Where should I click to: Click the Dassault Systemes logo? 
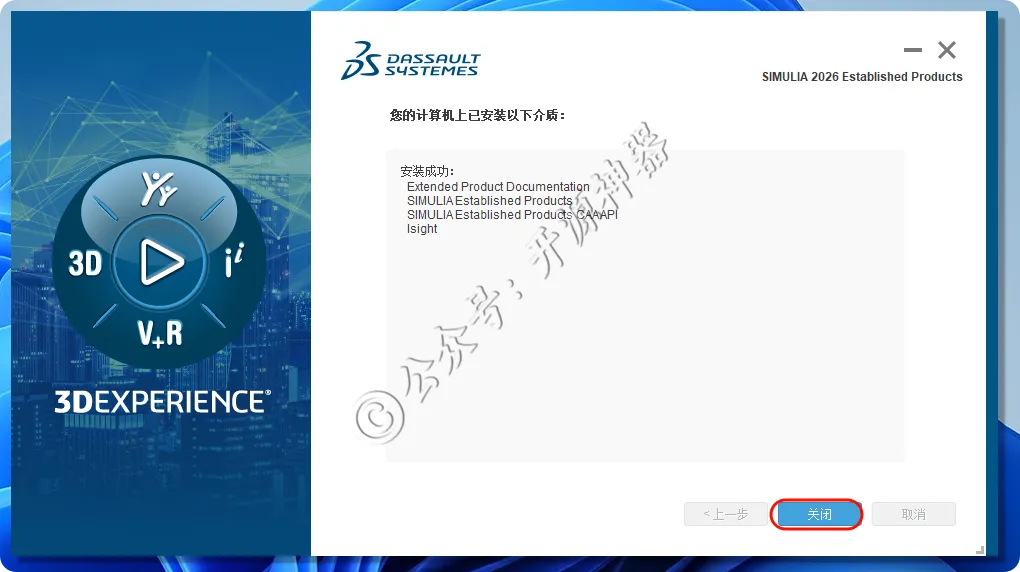410,61
